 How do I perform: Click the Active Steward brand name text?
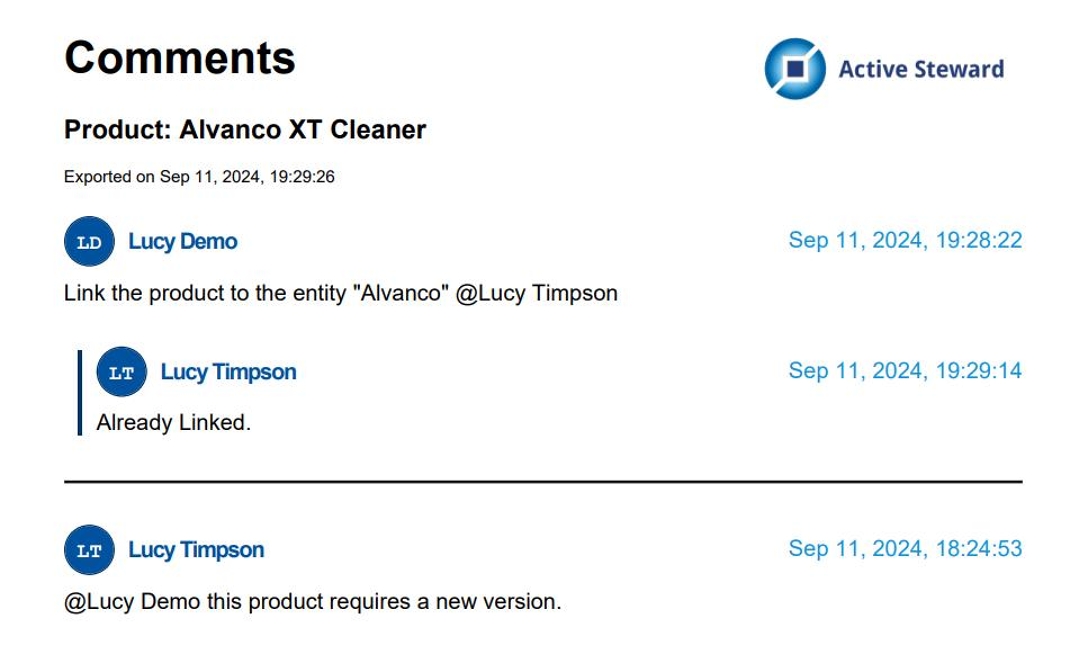tap(920, 69)
